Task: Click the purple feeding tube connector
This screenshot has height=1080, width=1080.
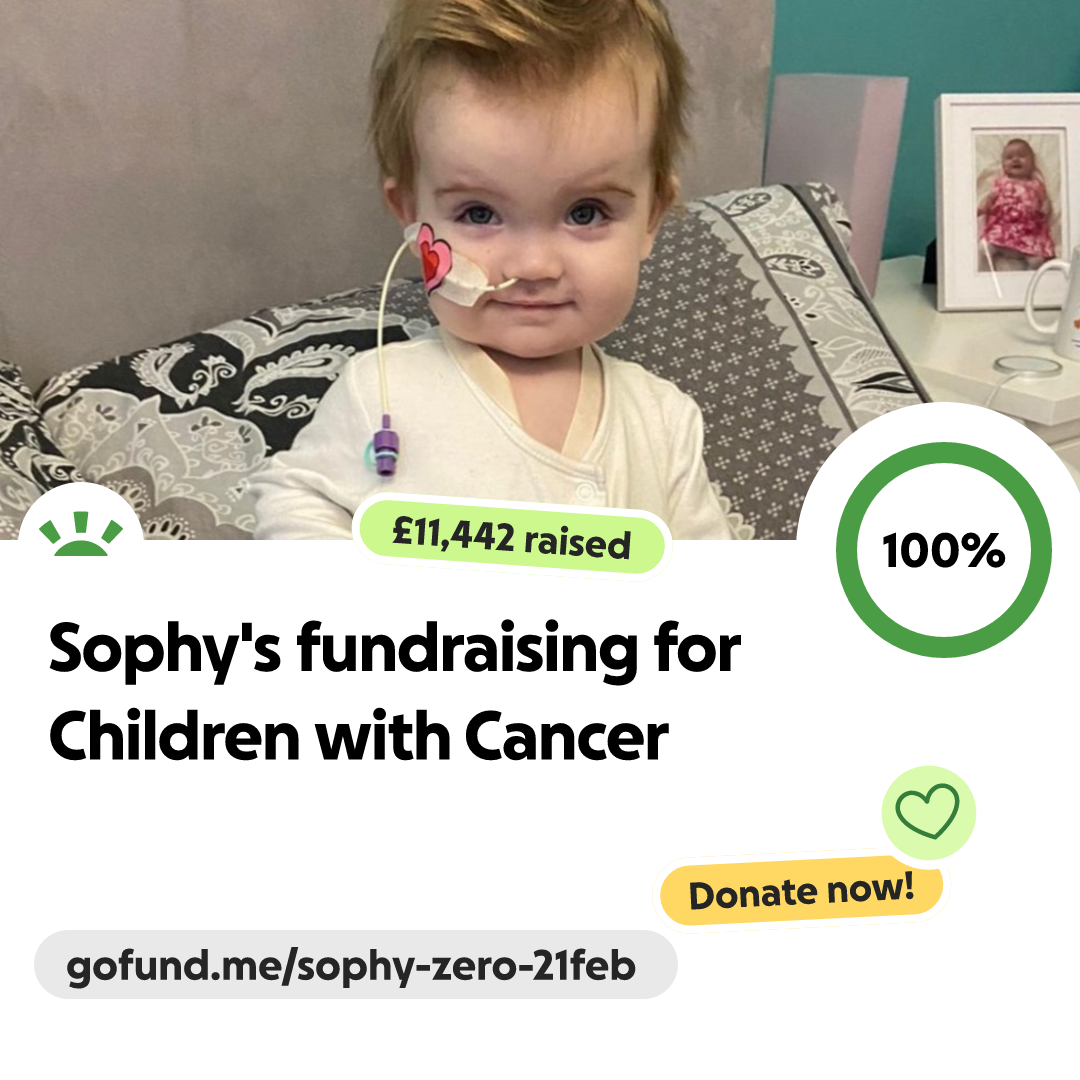Action: click(x=383, y=446)
